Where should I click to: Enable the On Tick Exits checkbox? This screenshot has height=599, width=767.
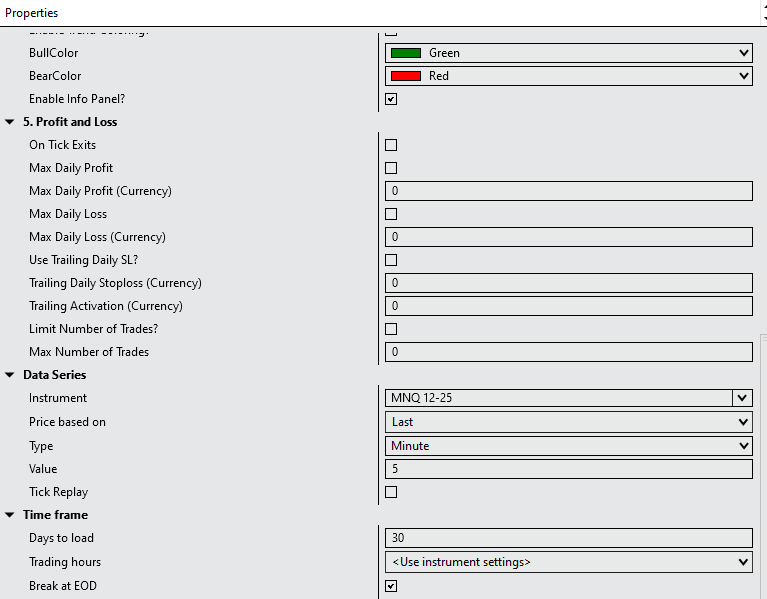[x=391, y=145]
